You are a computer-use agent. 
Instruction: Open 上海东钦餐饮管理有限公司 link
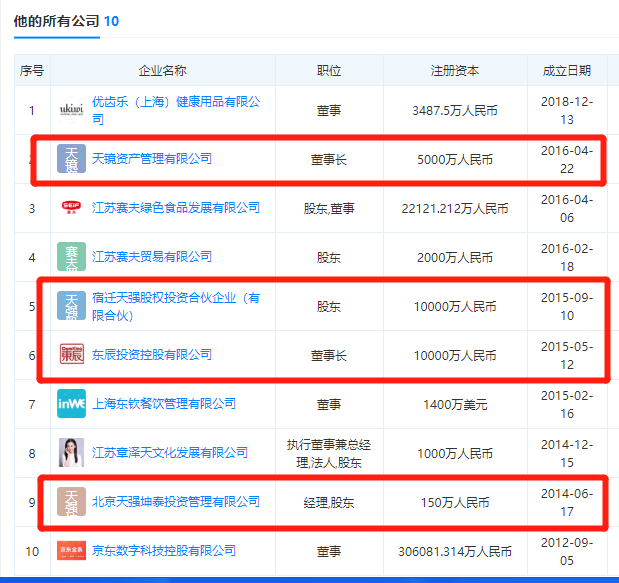click(x=164, y=403)
